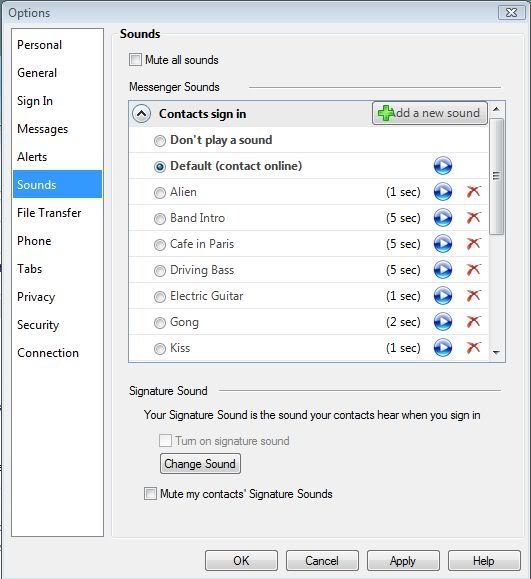Select the Don't play a sound option
This screenshot has height=579, width=531.
[x=160, y=141]
